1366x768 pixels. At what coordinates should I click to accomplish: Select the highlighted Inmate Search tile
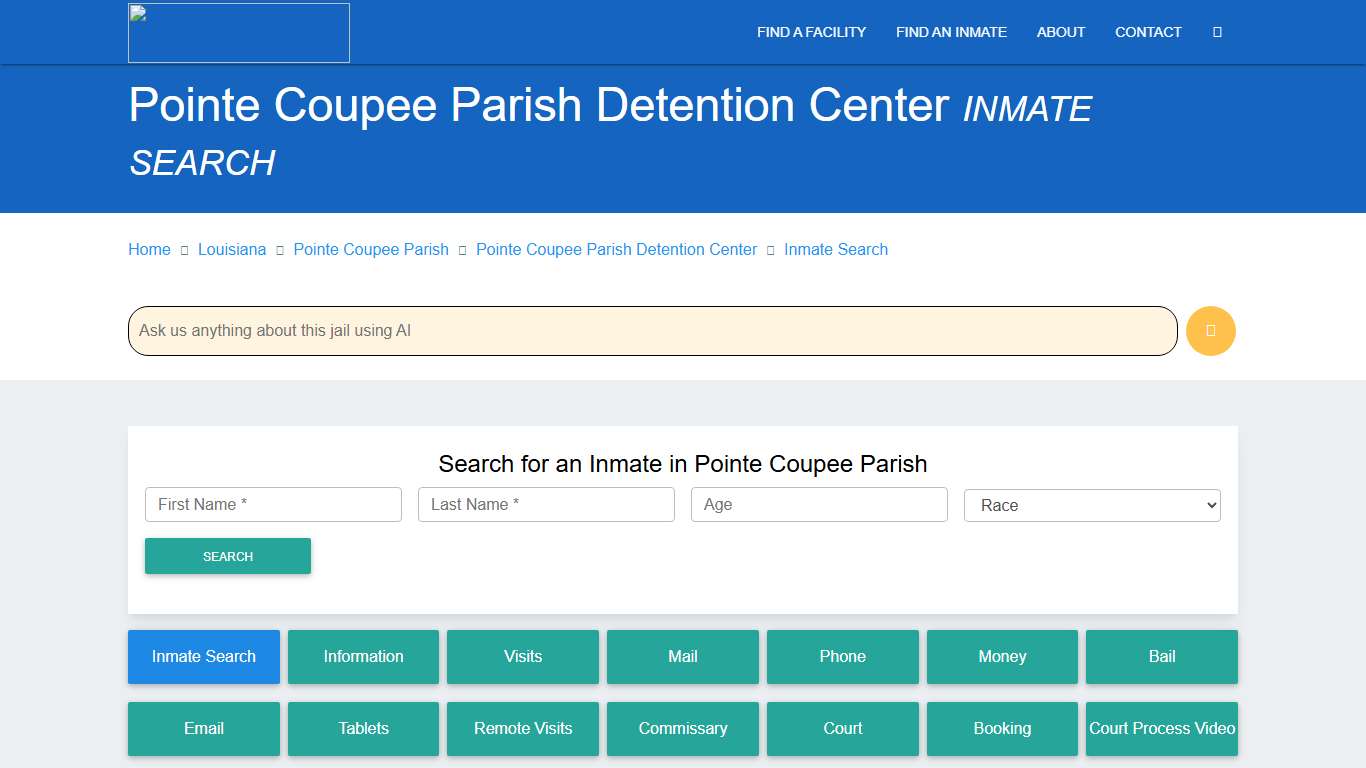click(203, 657)
